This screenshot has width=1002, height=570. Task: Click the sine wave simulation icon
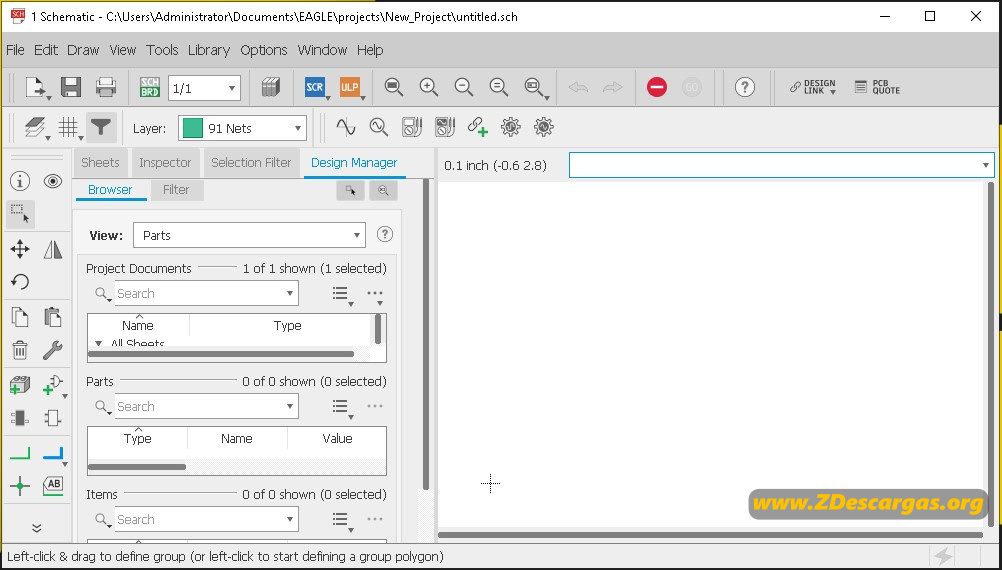pyautogui.click(x=346, y=127)
